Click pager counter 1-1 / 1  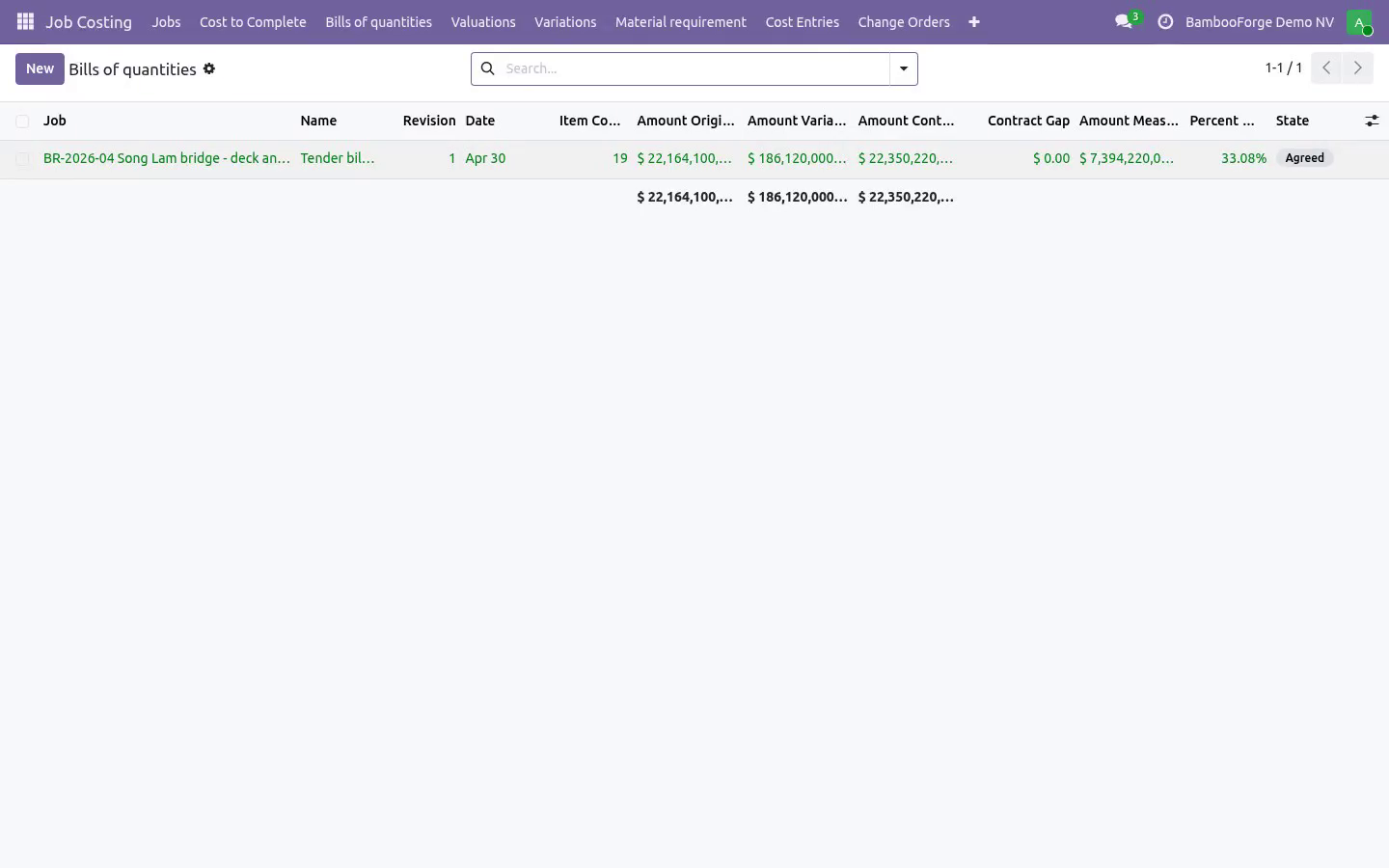[1284, 68]
